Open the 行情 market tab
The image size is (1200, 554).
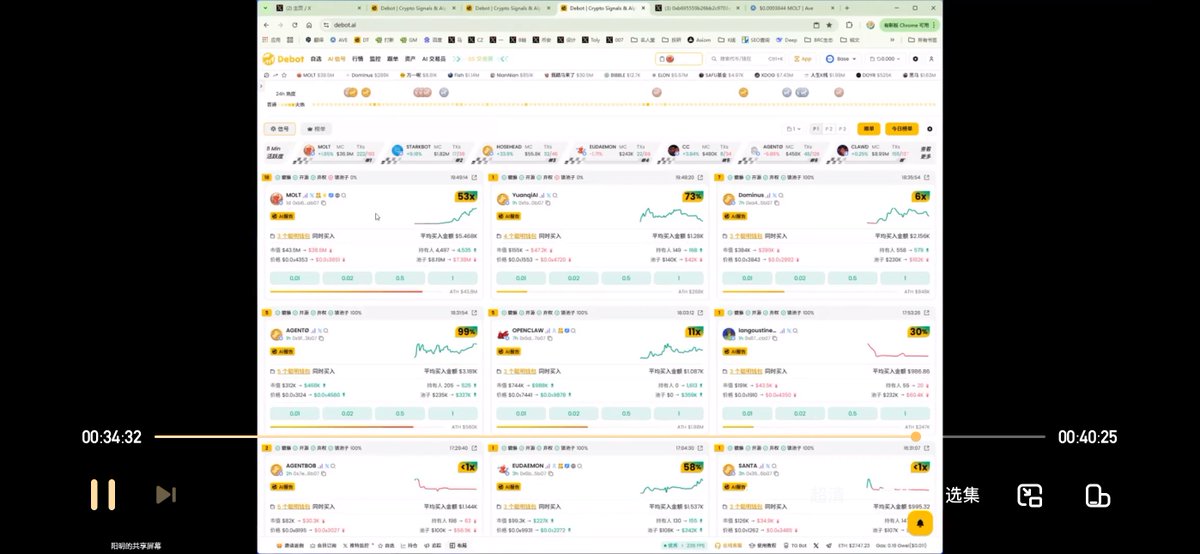click(x=358, y=59)
